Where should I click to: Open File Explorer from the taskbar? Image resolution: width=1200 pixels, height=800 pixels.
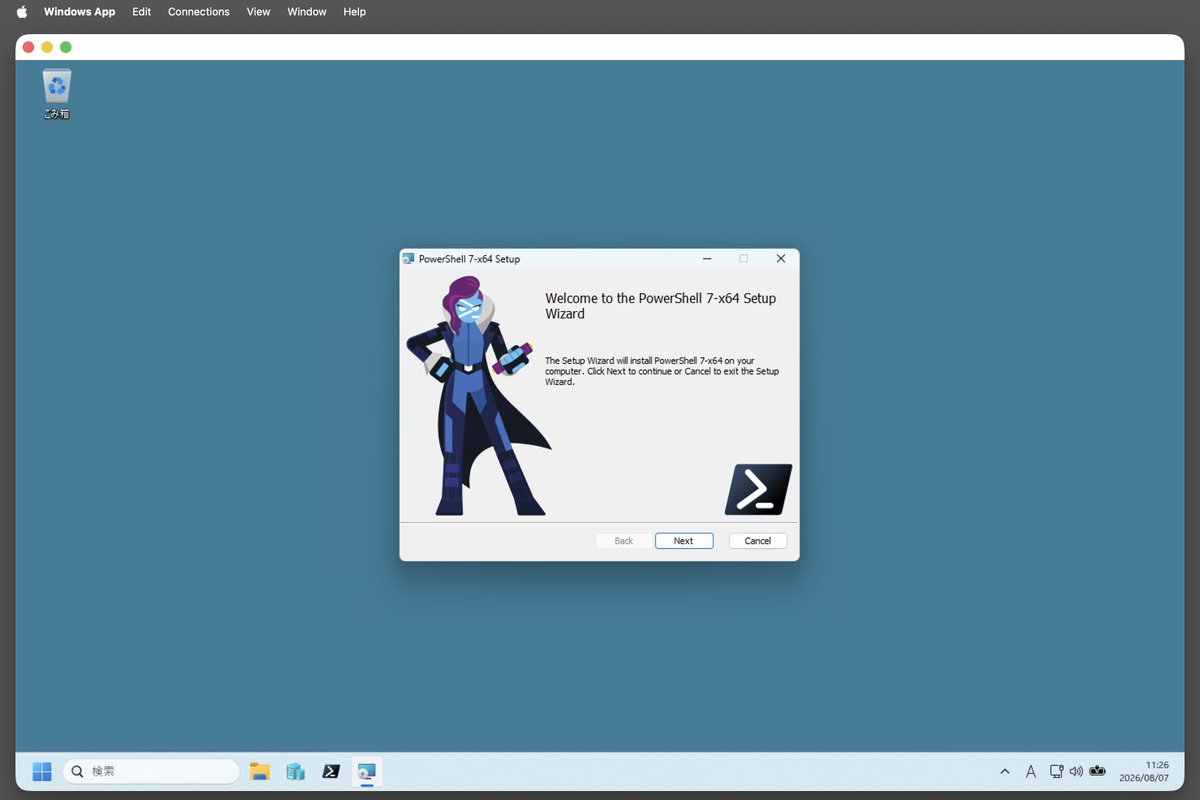click(260, 771)
